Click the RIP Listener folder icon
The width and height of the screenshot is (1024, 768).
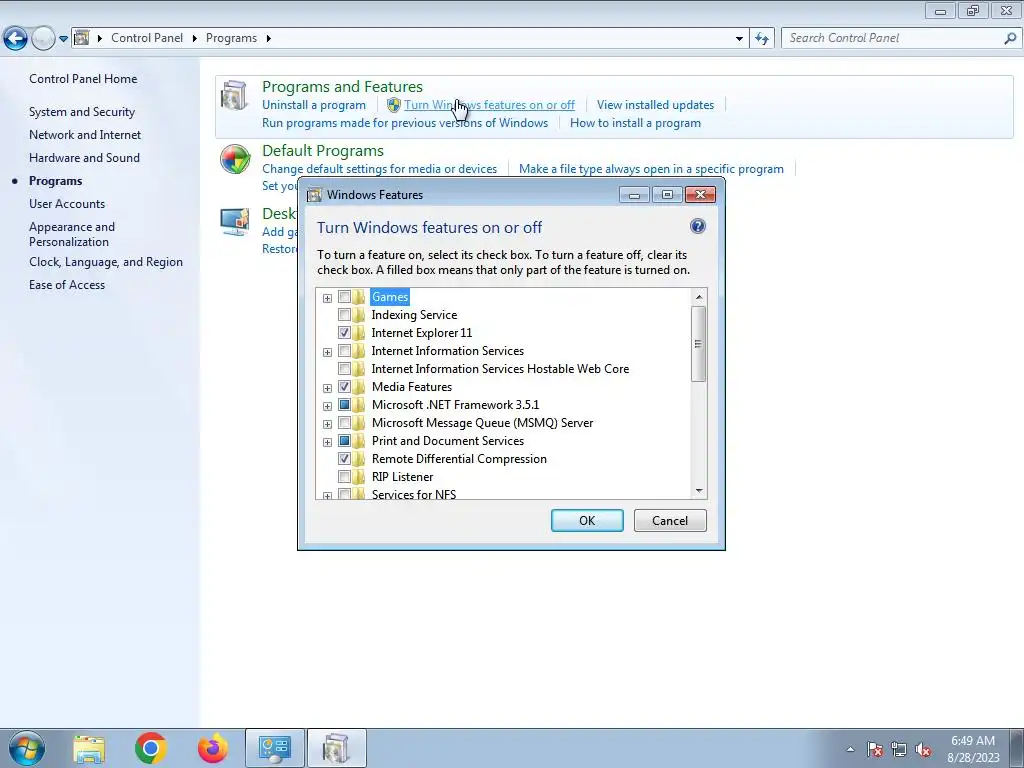[x=359, y=477]
